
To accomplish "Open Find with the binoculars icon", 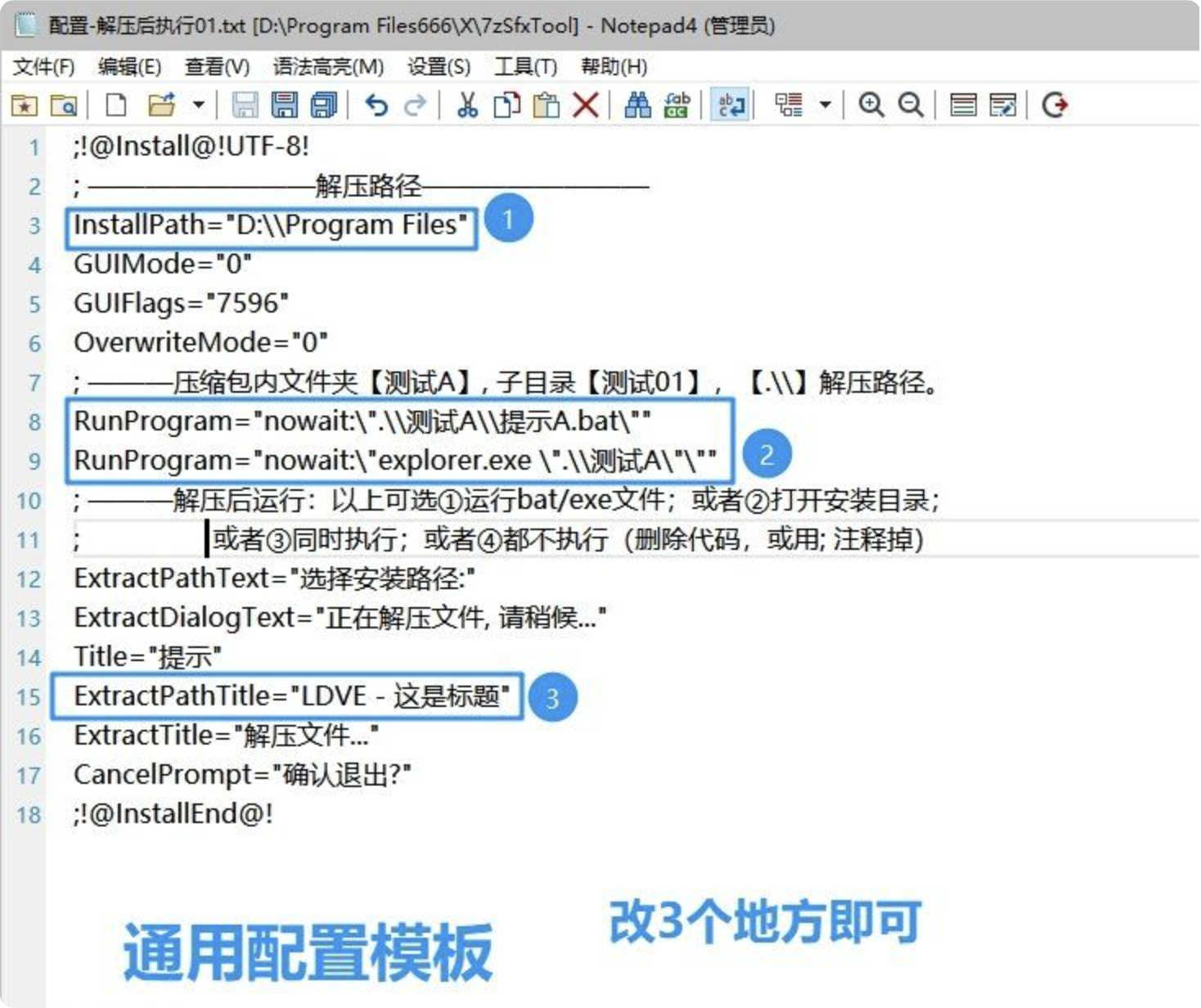I will click(x=637, y=105).
